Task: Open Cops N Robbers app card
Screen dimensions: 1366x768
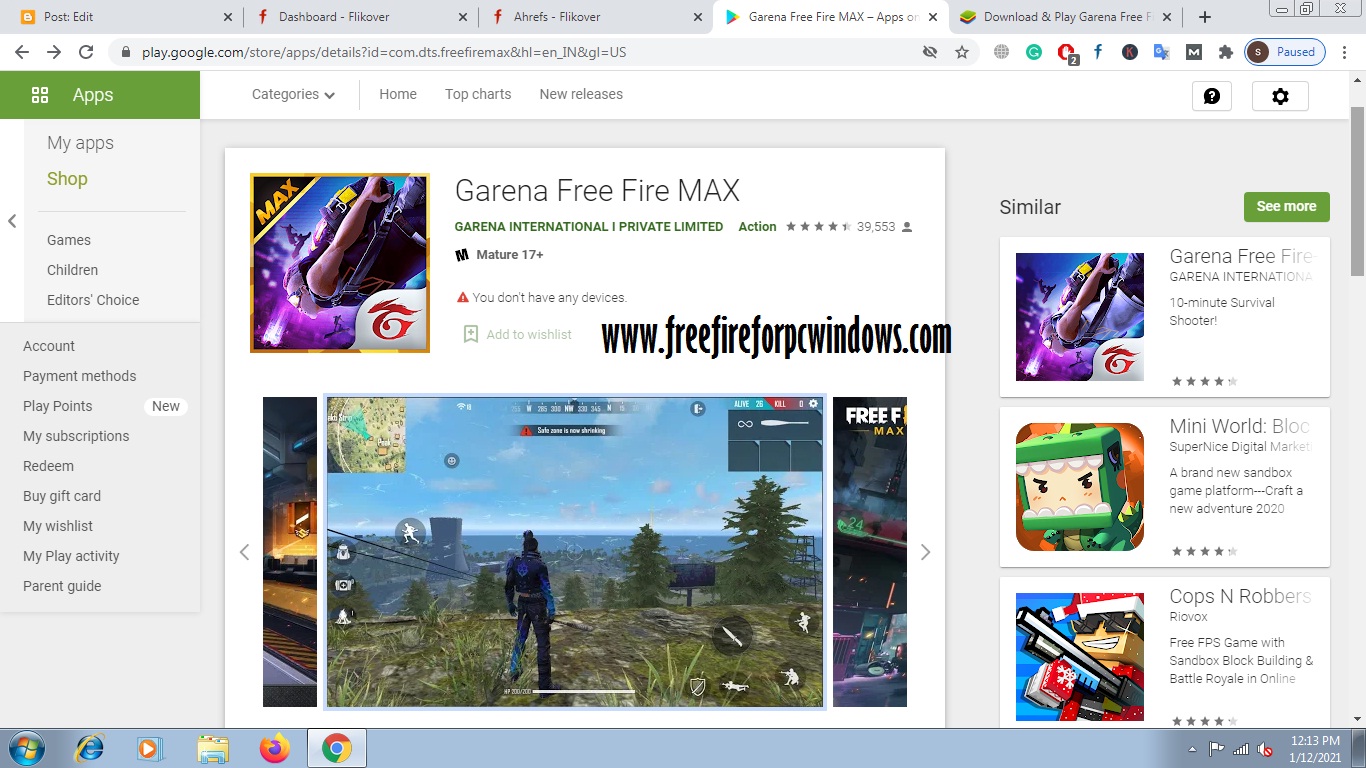Action: (x=1165, y=653)
